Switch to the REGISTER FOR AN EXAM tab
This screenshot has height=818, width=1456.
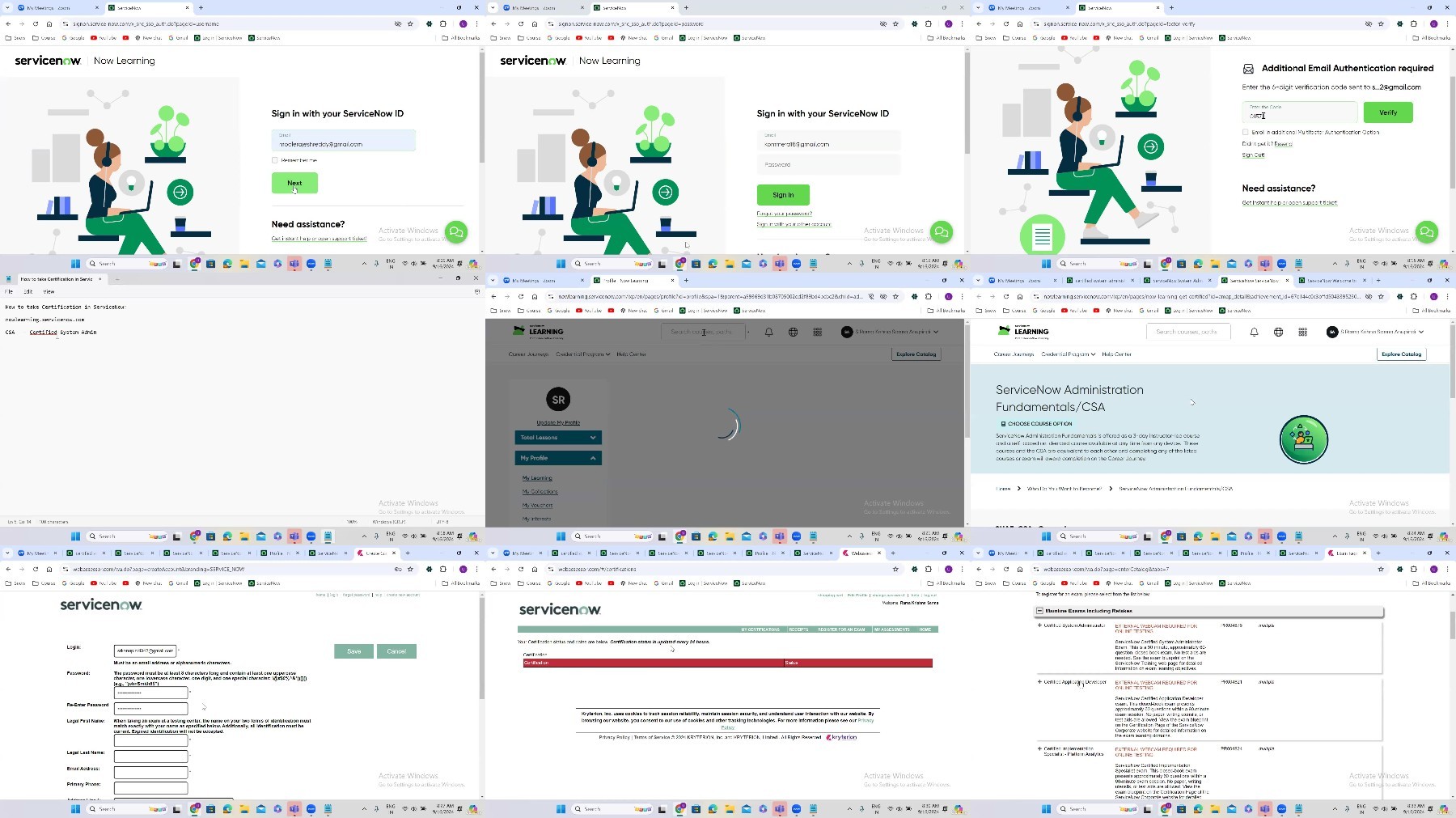[841, 629]
